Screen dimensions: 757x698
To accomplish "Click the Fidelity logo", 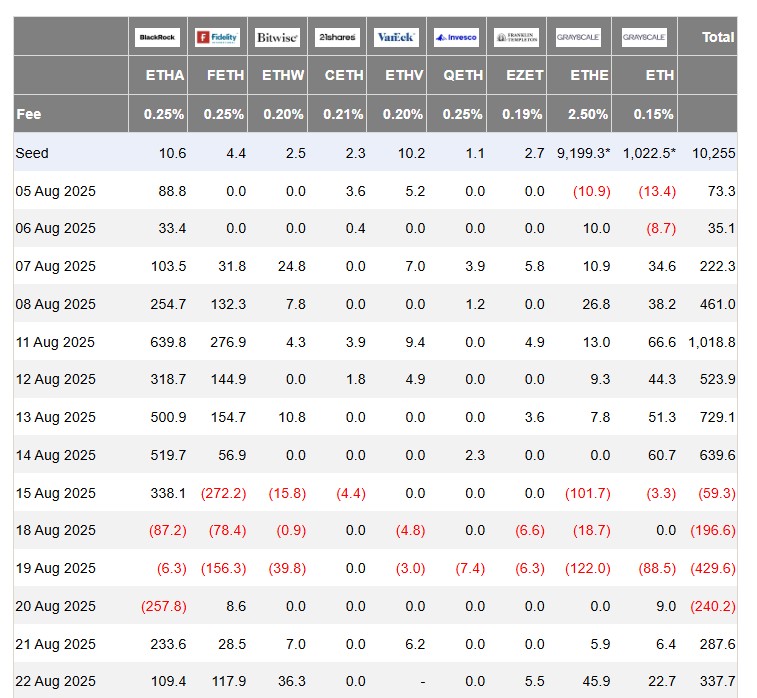I will pyautogui.click(x=217, y=37).
